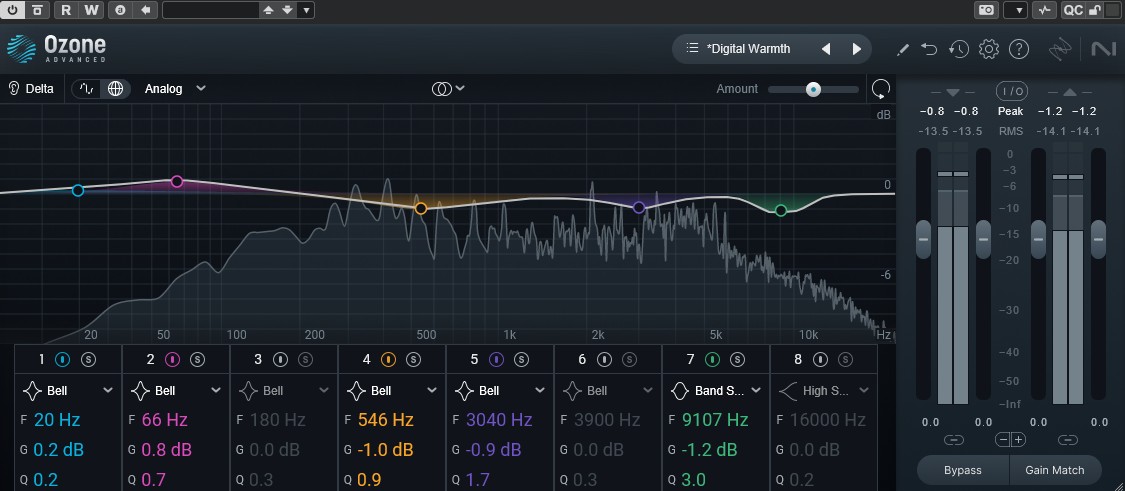Select the pink band 2 node on curve

(177, 182)
